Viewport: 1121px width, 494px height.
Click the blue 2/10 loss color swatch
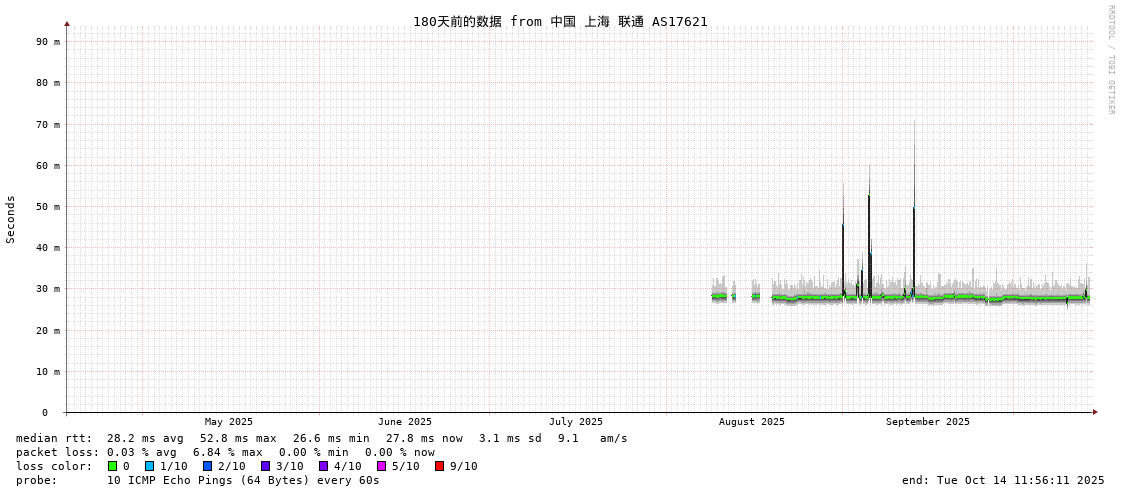pos(207,466)
